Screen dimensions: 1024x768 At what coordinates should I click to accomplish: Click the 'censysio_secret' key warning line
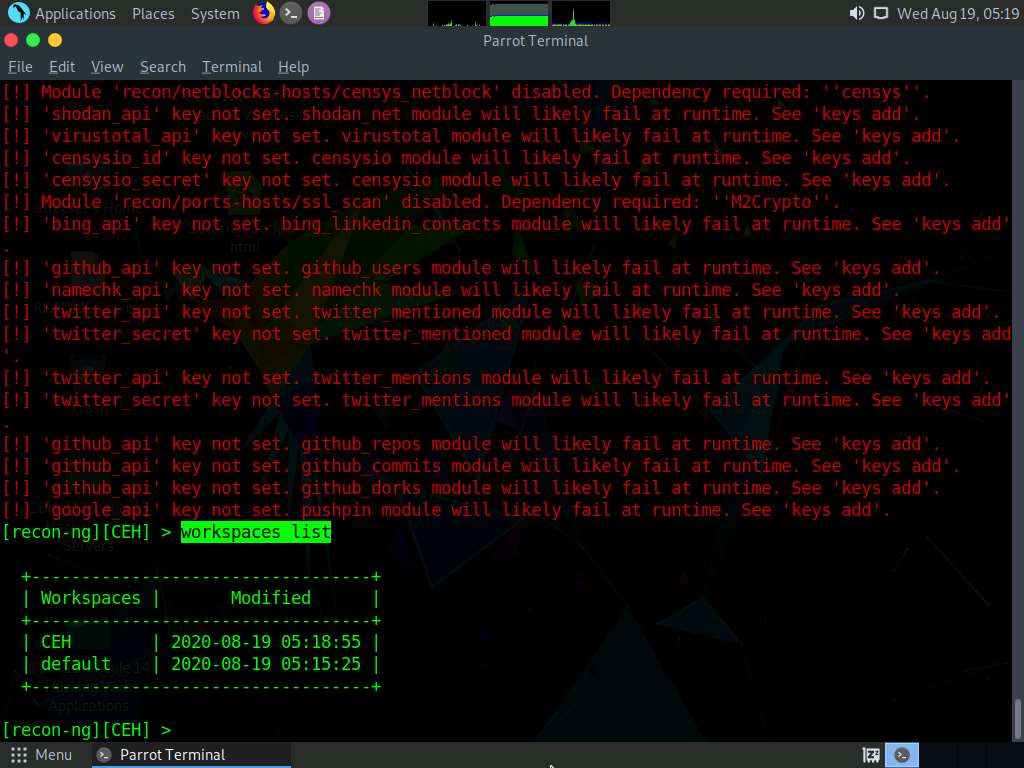pos(476,180)
